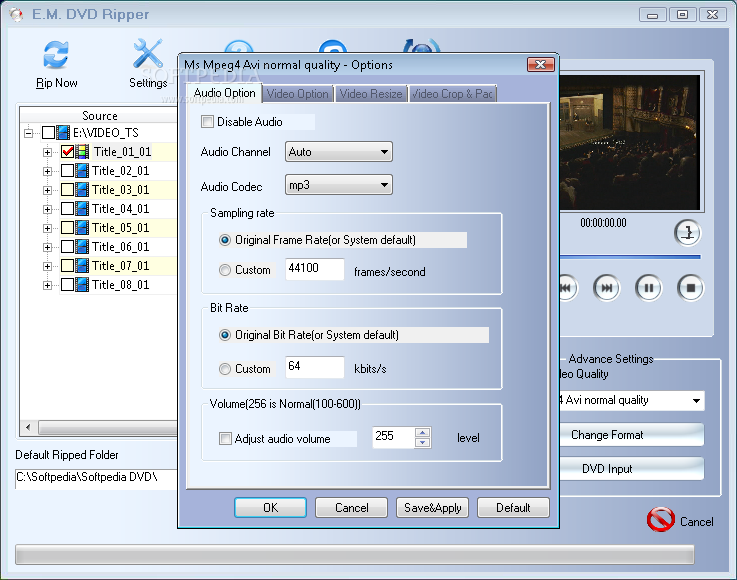Viewport: 737px width, 580px height.
Task: Click the preview playback seek bar
Action: tap(630, 257)
